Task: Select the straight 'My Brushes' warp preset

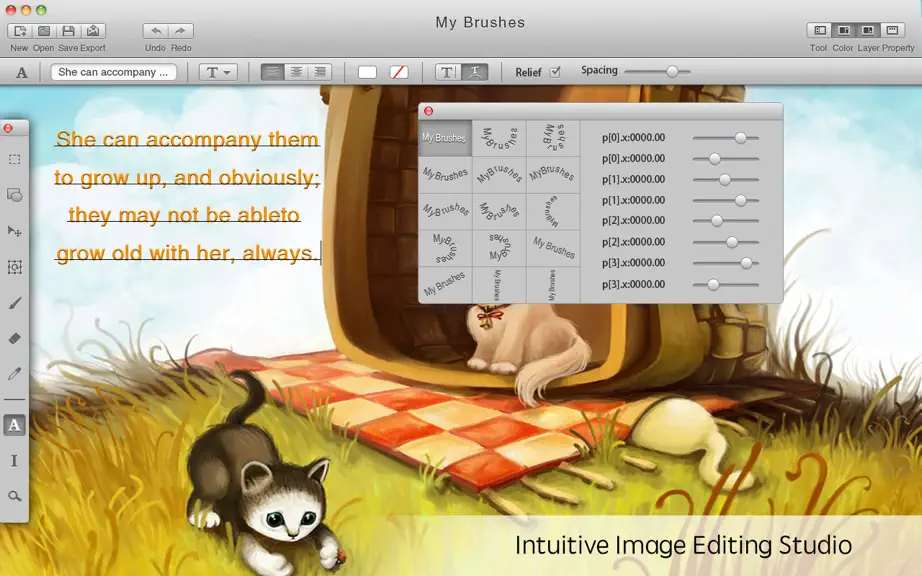Action: 445,138
